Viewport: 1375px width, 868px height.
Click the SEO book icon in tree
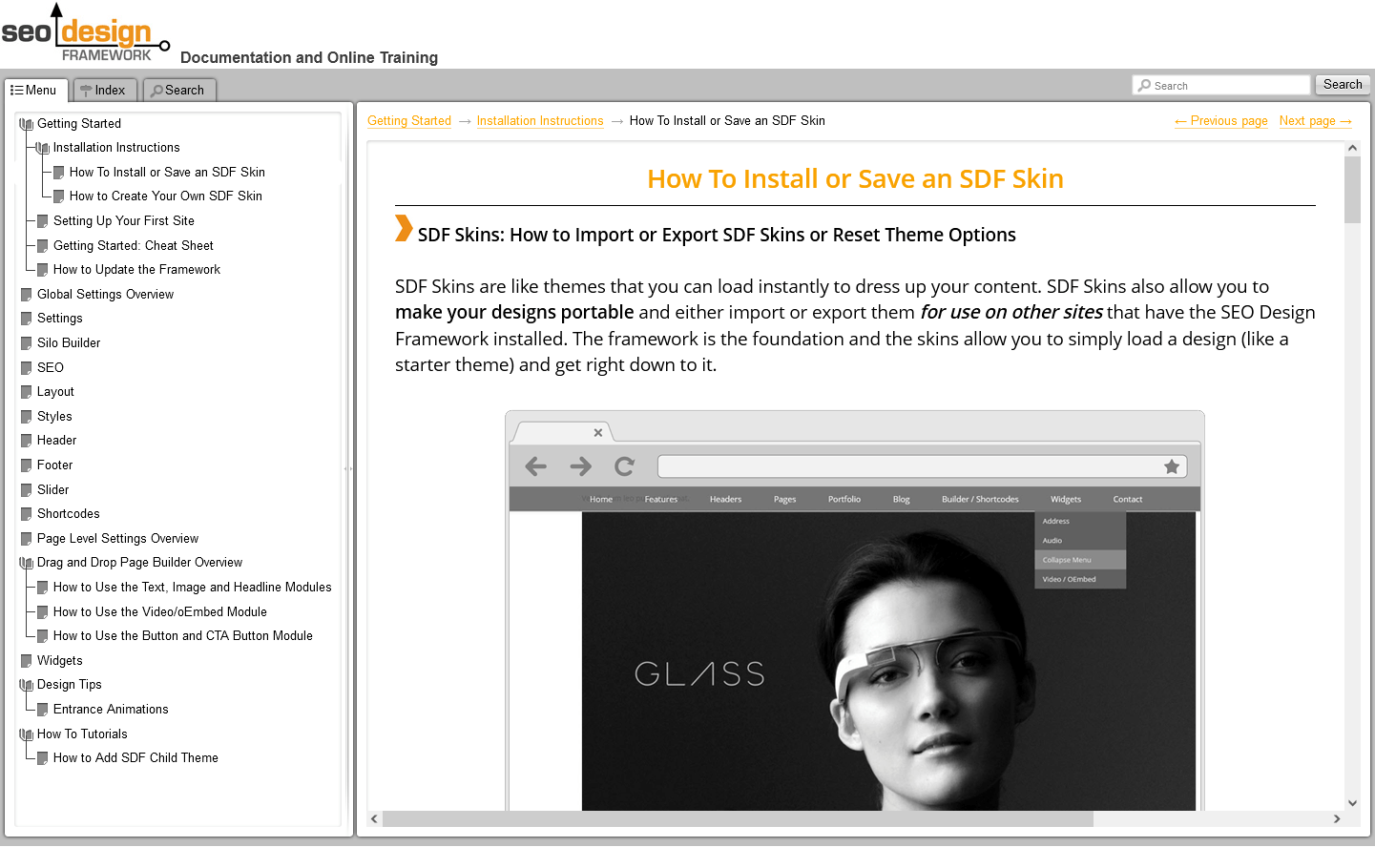click(x=27, y=368)
